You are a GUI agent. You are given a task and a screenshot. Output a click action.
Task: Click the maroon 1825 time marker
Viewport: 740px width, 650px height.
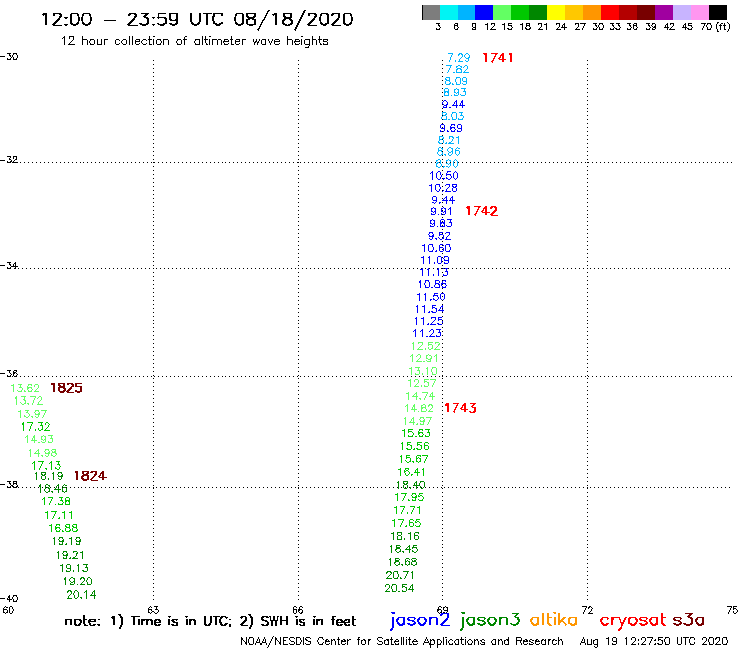(x=67, y=388)
